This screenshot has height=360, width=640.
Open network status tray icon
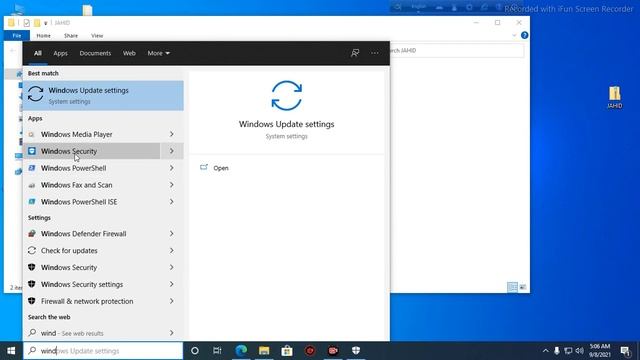(568, 351)
